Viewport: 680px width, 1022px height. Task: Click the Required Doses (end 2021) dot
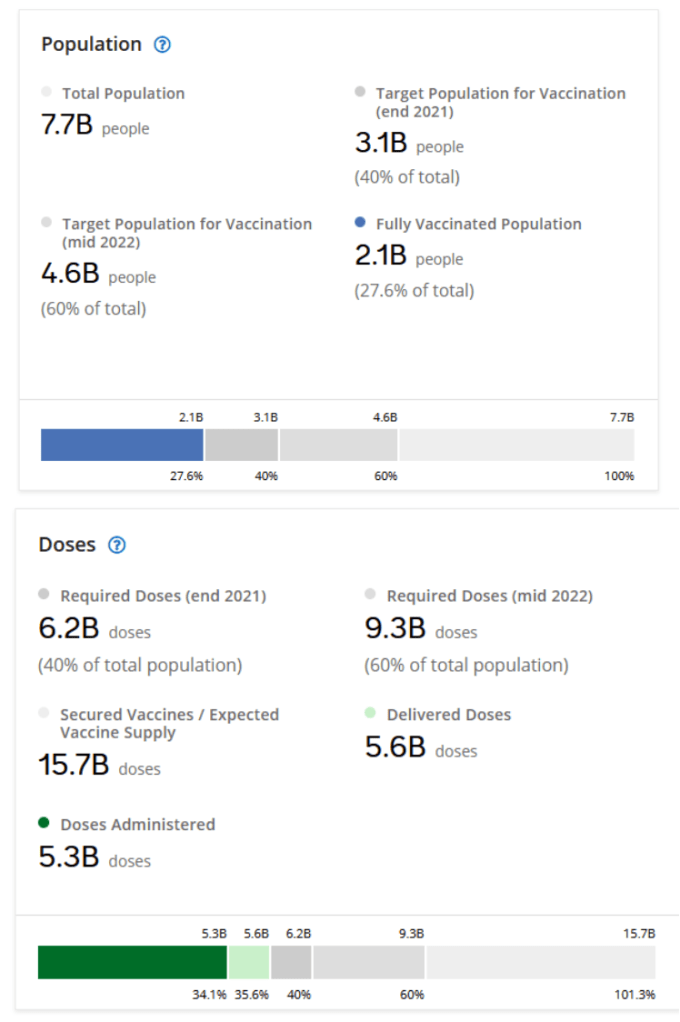click(x=44, y=594)
